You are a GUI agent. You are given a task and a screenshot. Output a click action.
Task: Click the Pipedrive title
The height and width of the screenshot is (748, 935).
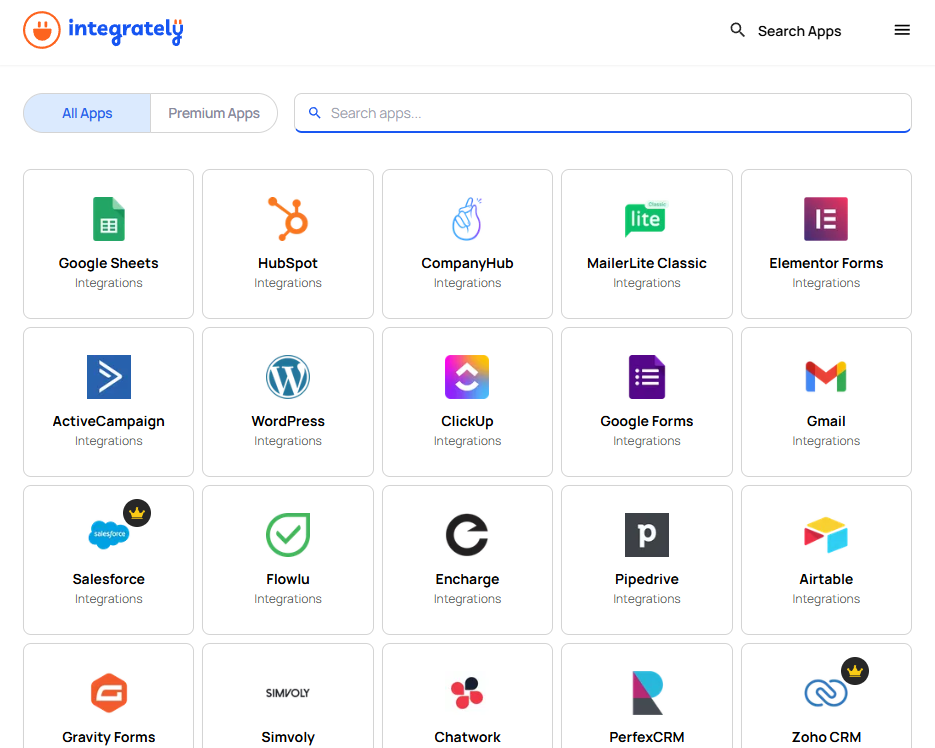646,579
